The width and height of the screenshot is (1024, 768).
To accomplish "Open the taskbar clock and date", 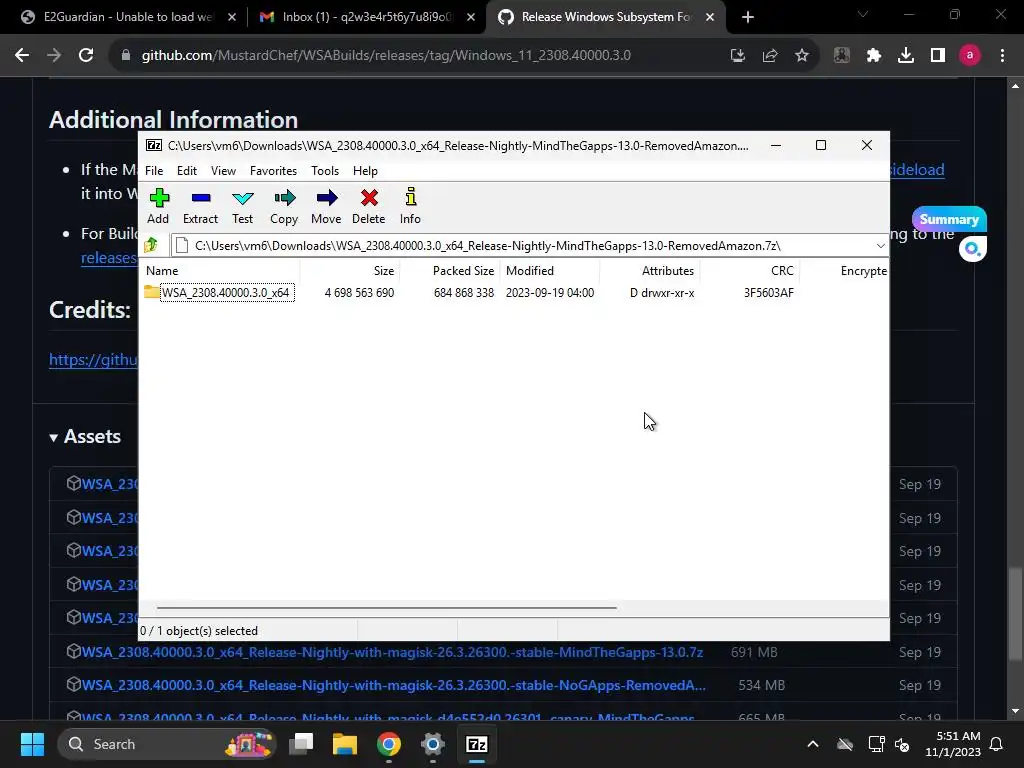I will pos(953,744).
